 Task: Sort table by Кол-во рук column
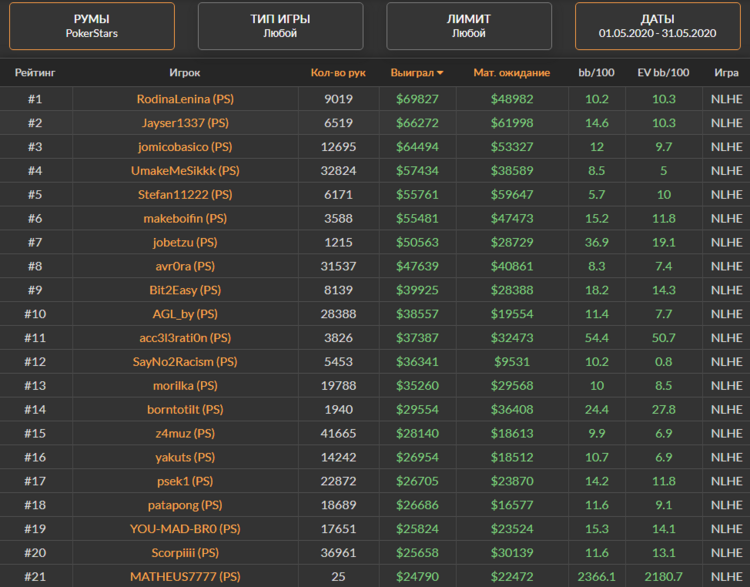pos(338,73)
